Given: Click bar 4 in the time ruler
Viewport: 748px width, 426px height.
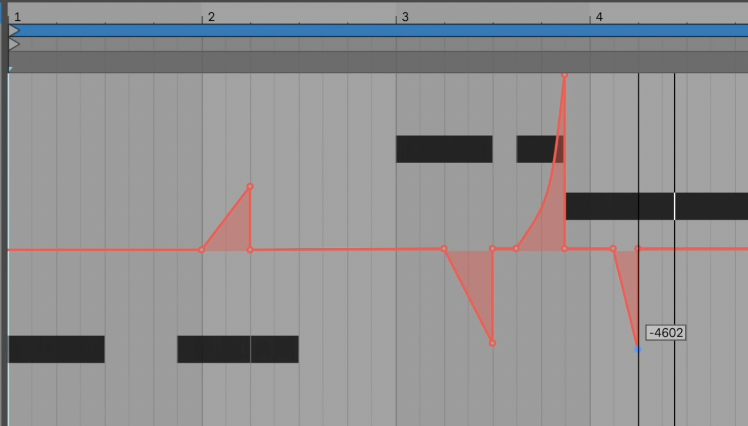Looking at the screenshot, I should point(599,17).
